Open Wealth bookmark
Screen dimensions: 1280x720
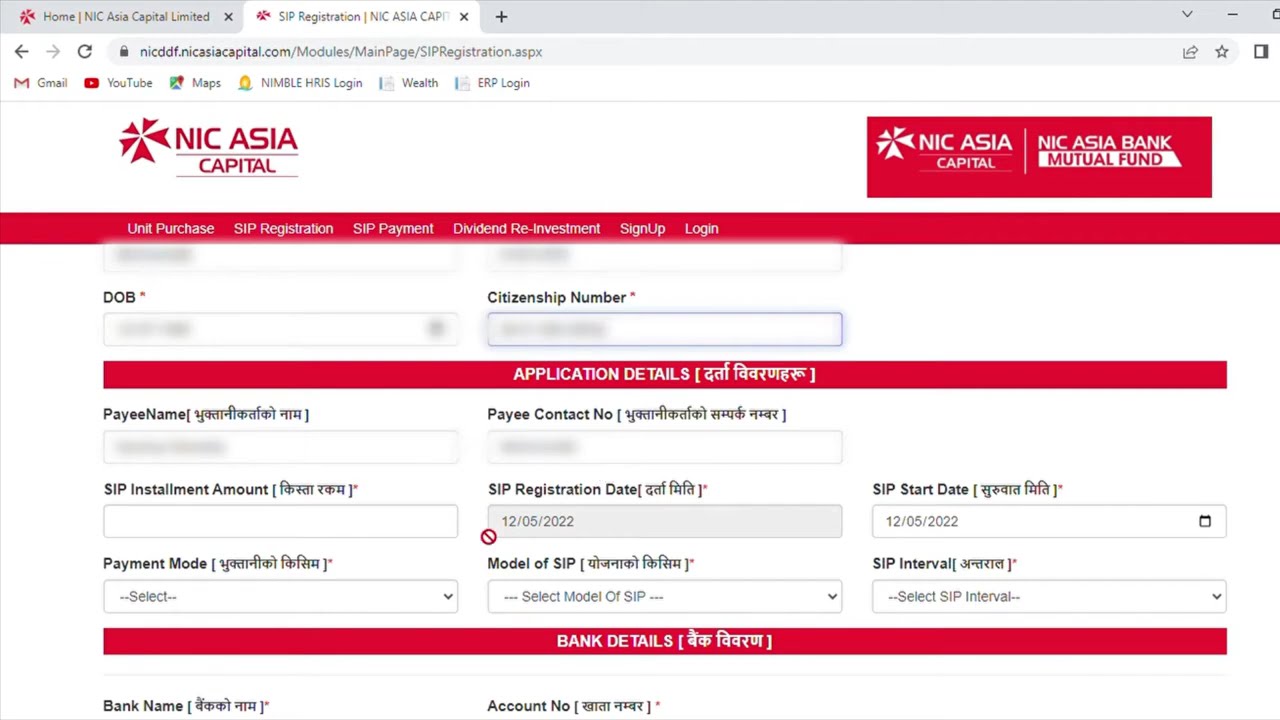point(409,83)
